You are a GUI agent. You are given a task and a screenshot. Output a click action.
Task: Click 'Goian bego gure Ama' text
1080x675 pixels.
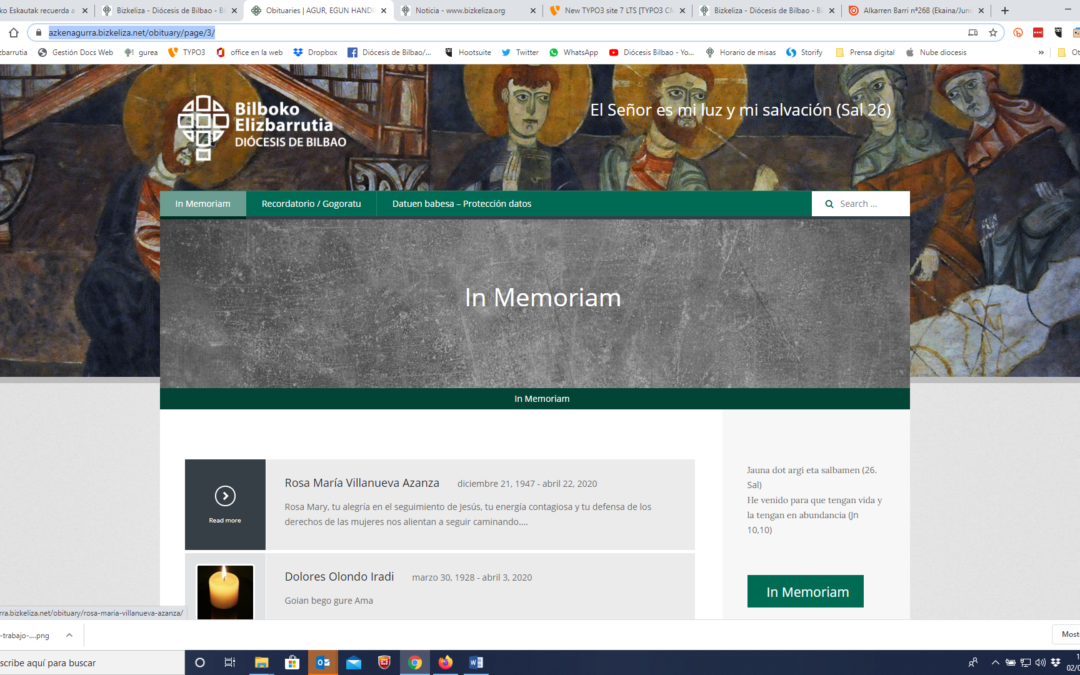[x=329, y=601]
